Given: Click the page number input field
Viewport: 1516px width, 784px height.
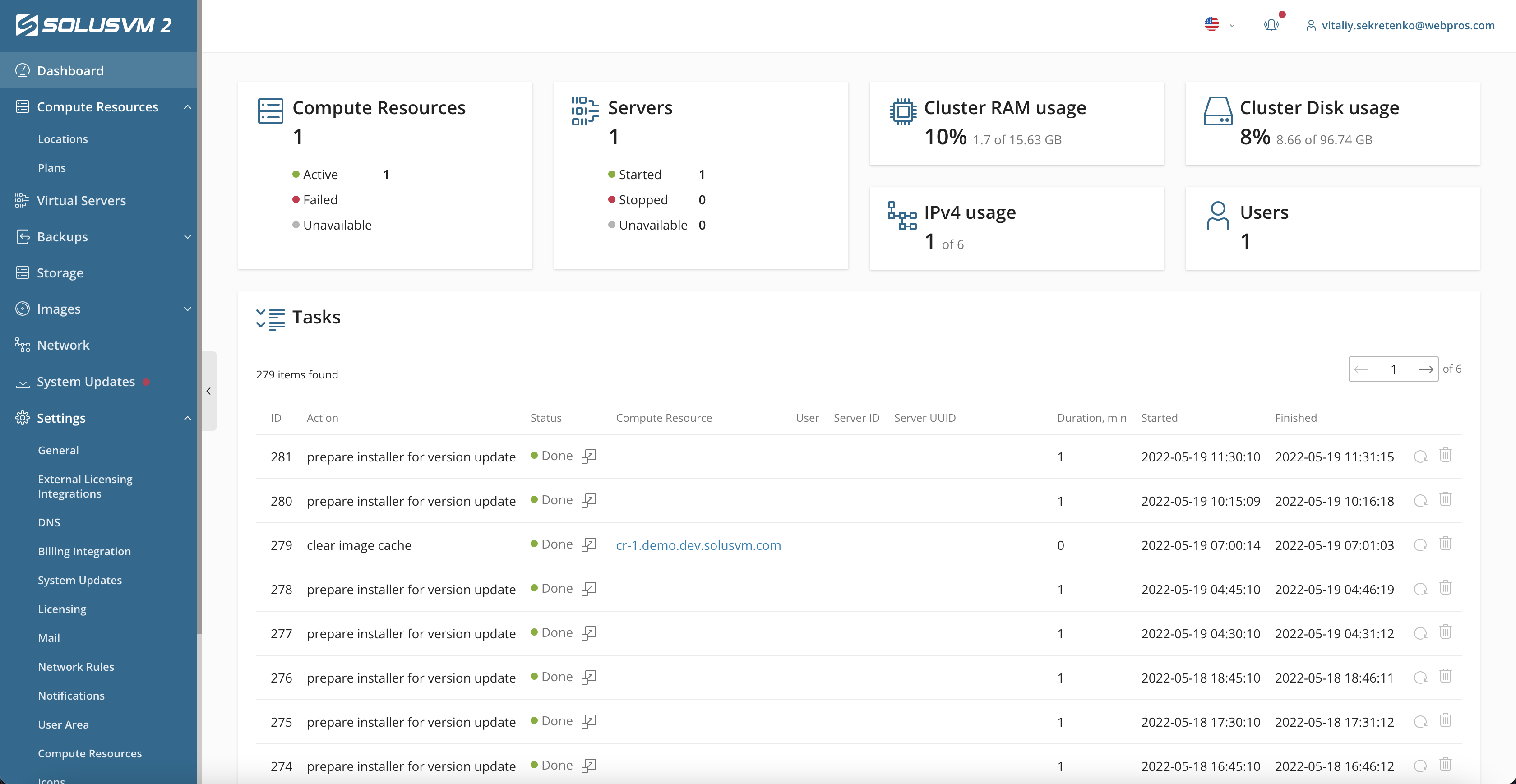Looking at the screenshot, I should (1393, 369).
